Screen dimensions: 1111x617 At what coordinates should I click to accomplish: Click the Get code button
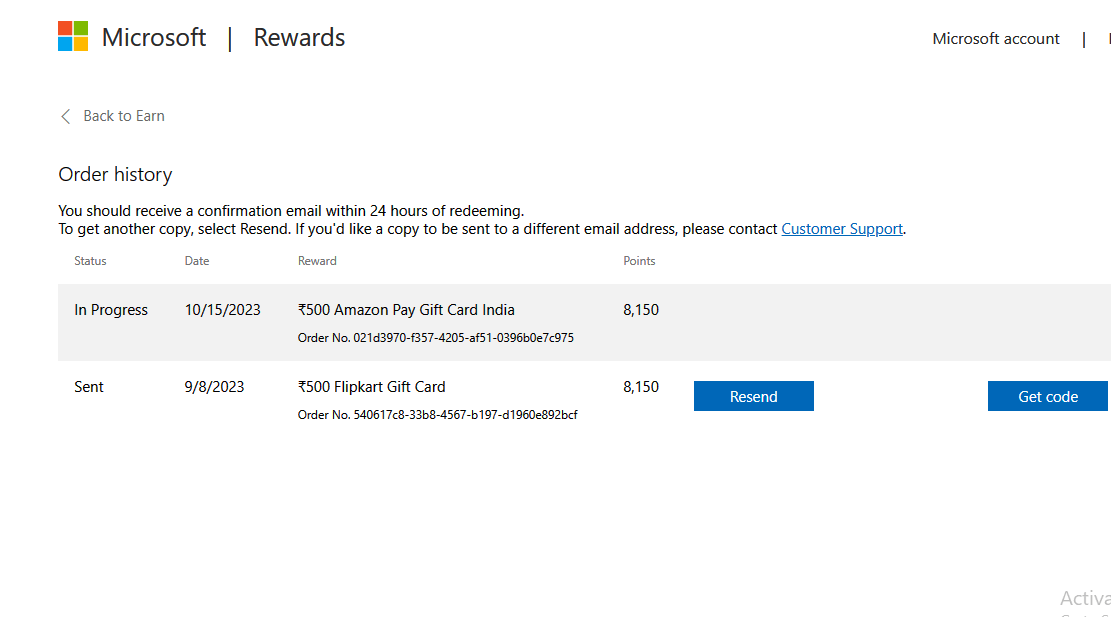tap(1047, 396)
